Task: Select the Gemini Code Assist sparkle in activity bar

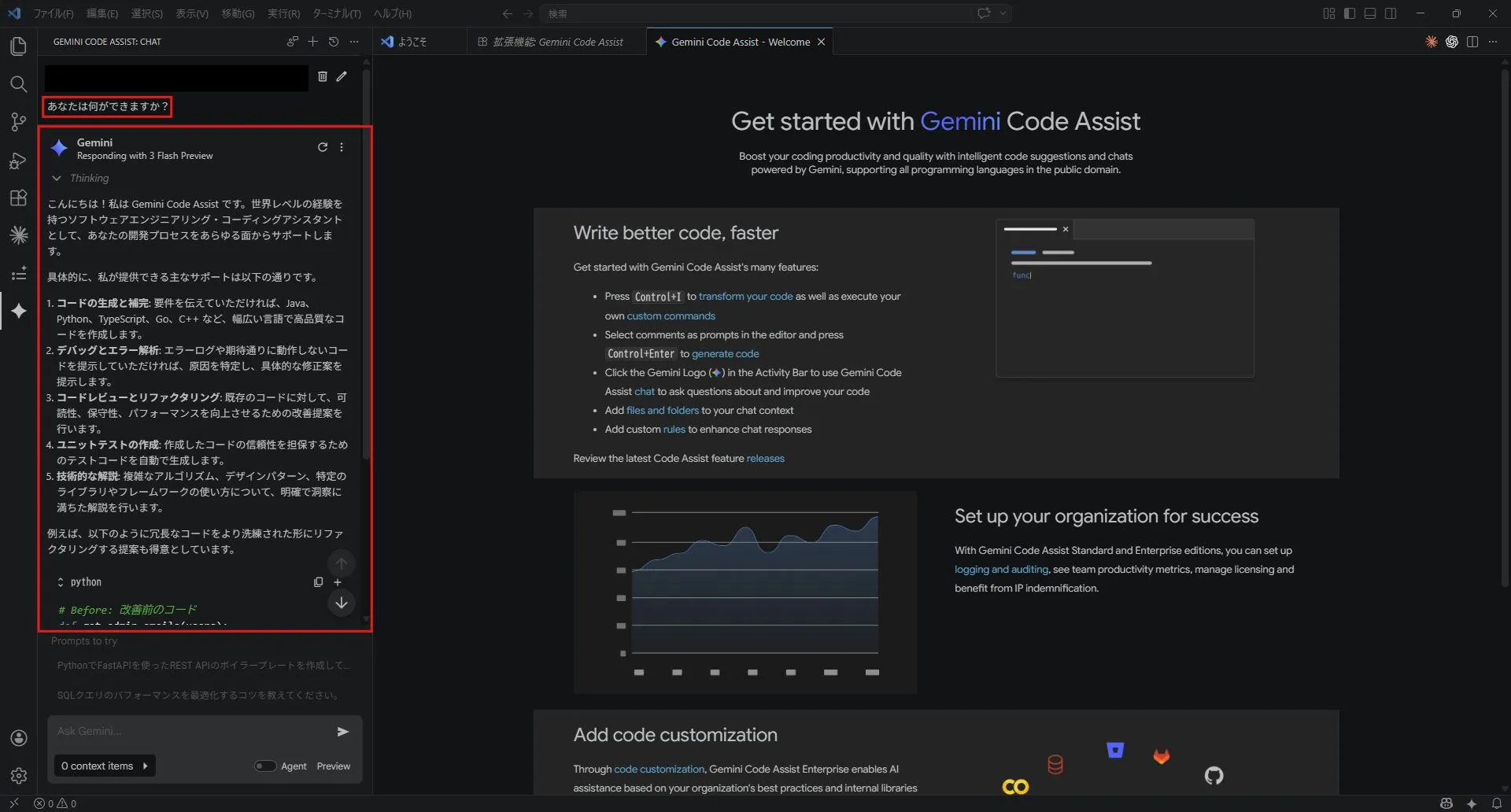Action: [18, 311]
